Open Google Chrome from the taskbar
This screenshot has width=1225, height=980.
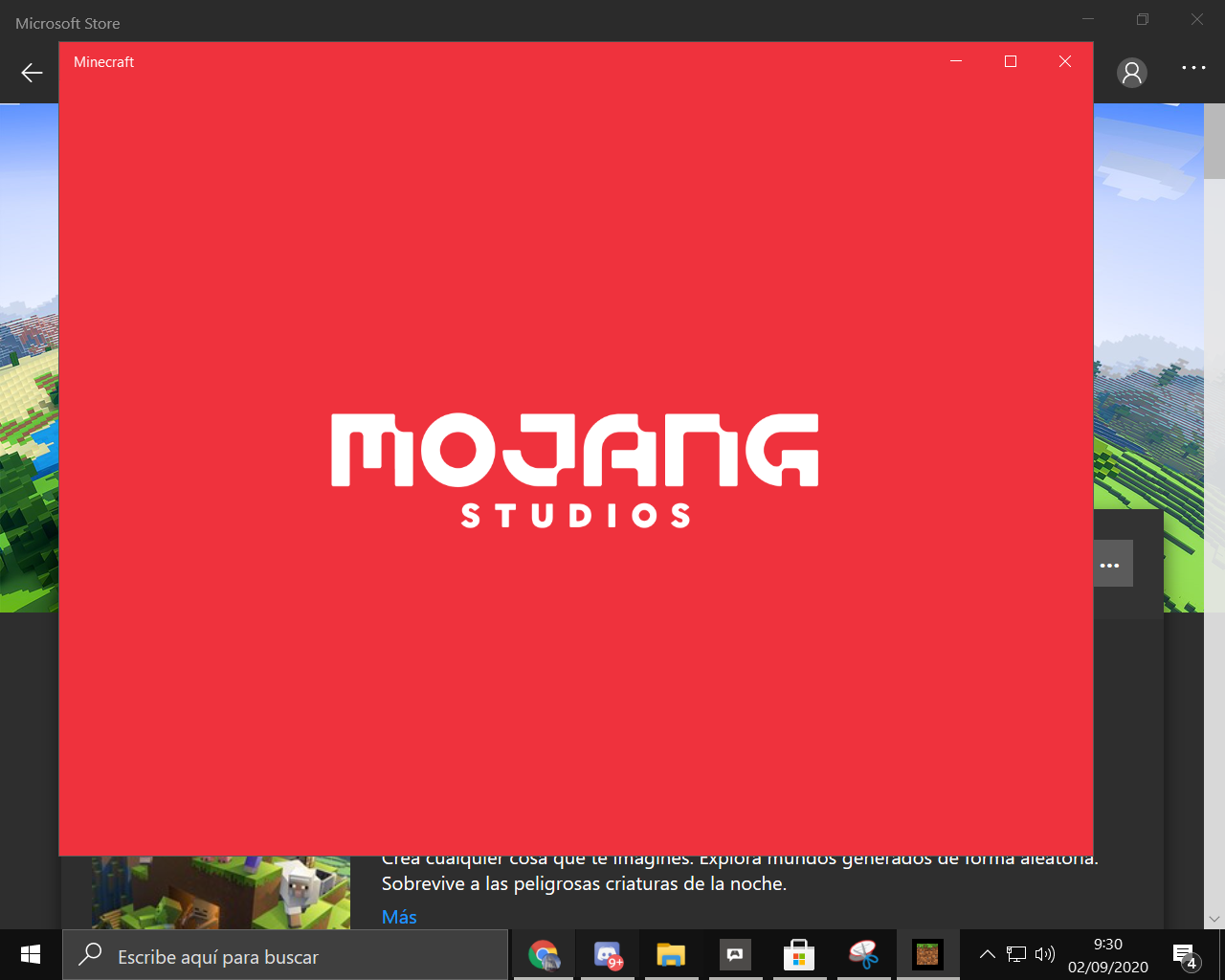coord(544,954)
